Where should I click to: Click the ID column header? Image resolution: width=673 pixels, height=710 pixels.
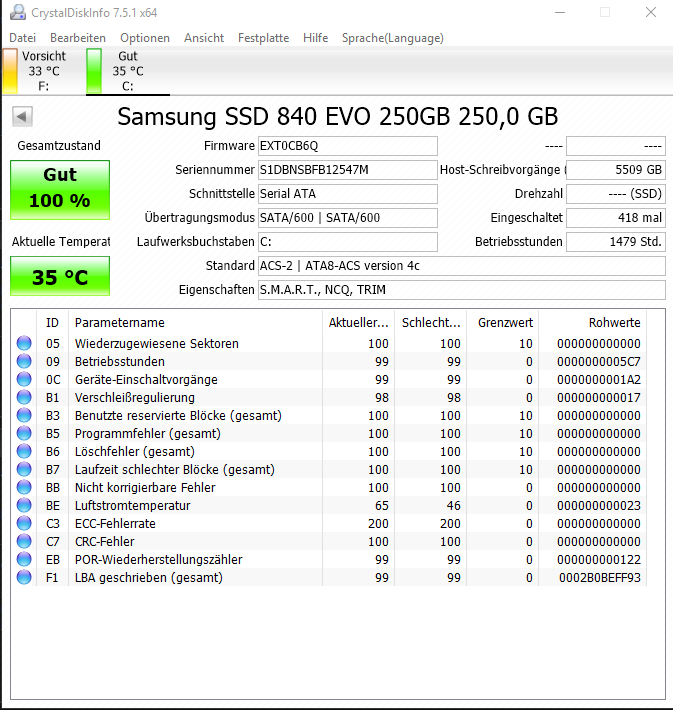[x=53, y=322]
